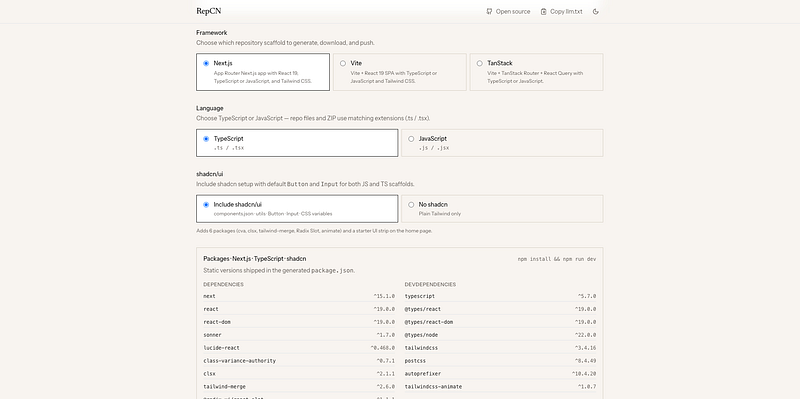Click the Language section heading
800x399 pixels.
(210, 108)
